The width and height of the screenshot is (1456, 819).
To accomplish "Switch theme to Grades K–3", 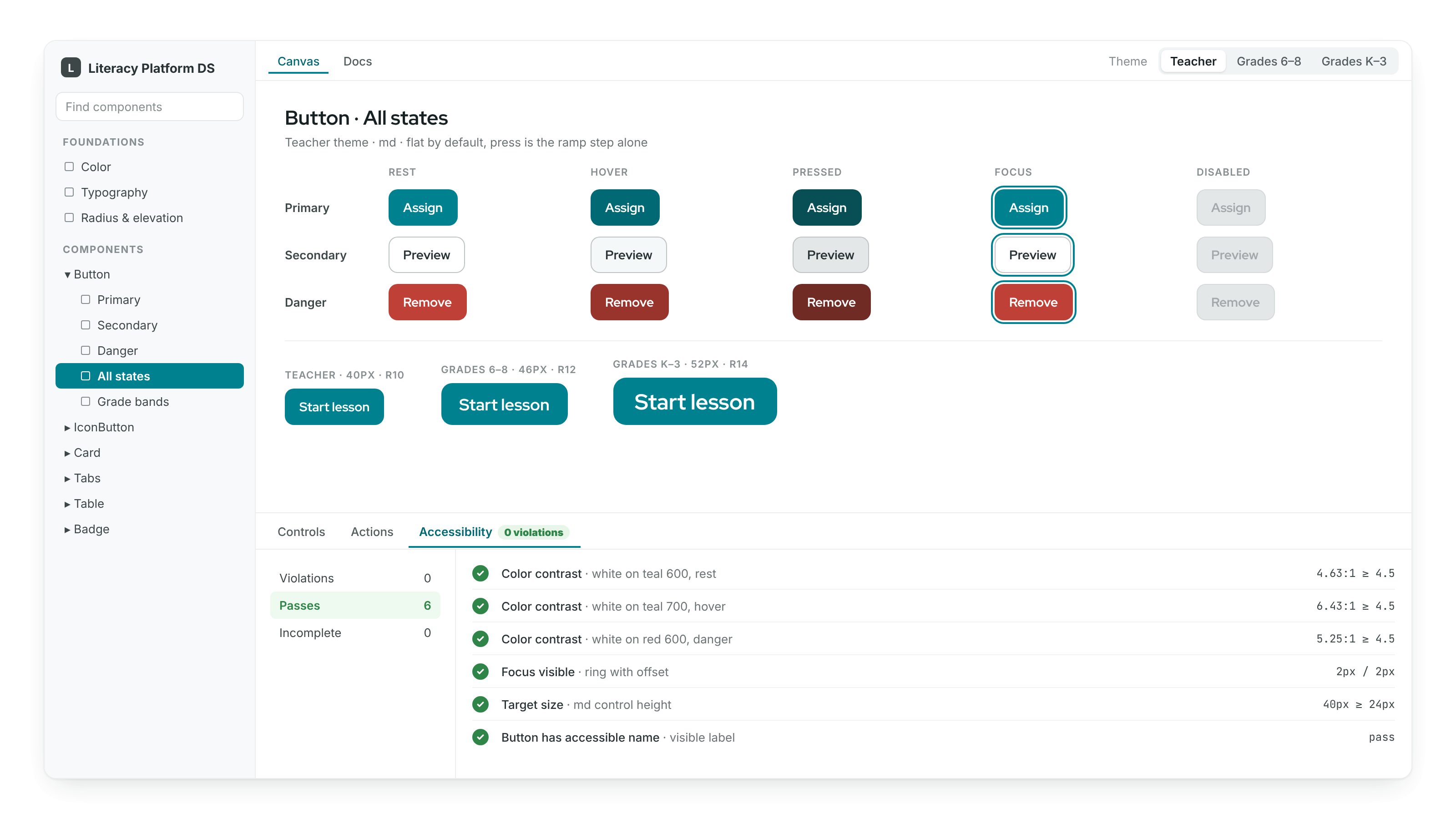I will [x=1353, y=61].
